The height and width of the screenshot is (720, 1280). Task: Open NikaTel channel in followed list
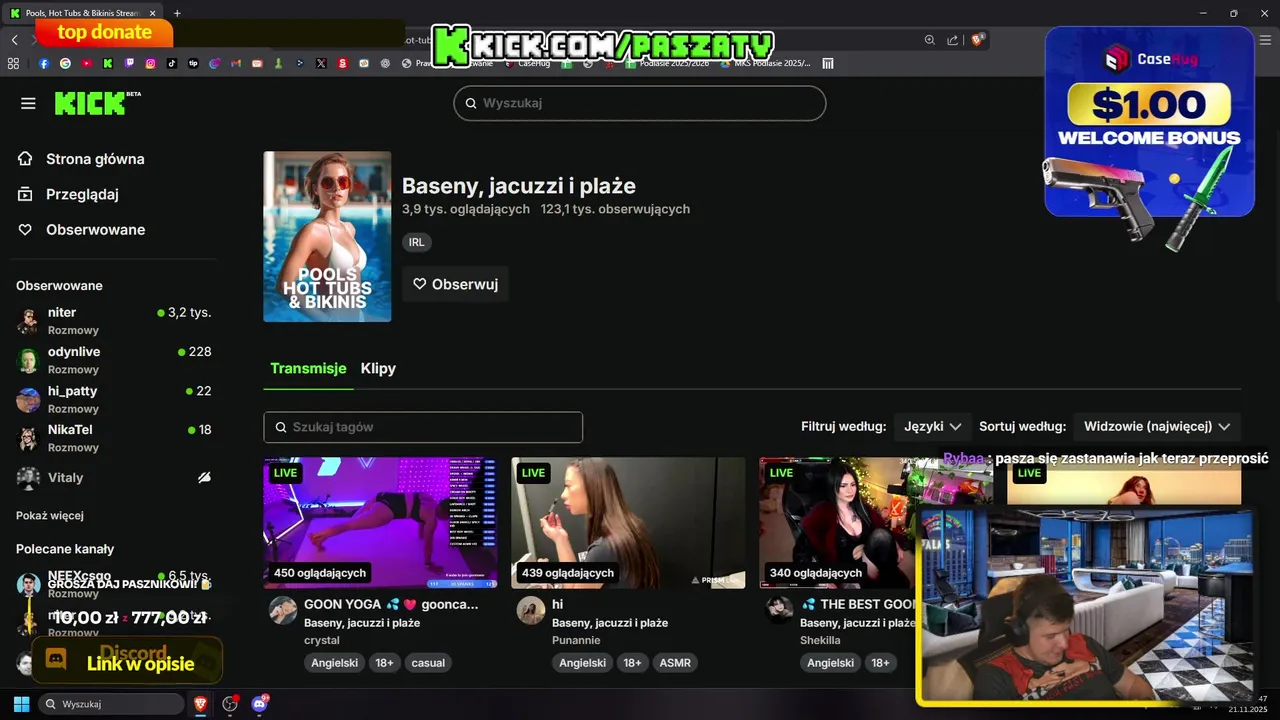coord(114,438)
